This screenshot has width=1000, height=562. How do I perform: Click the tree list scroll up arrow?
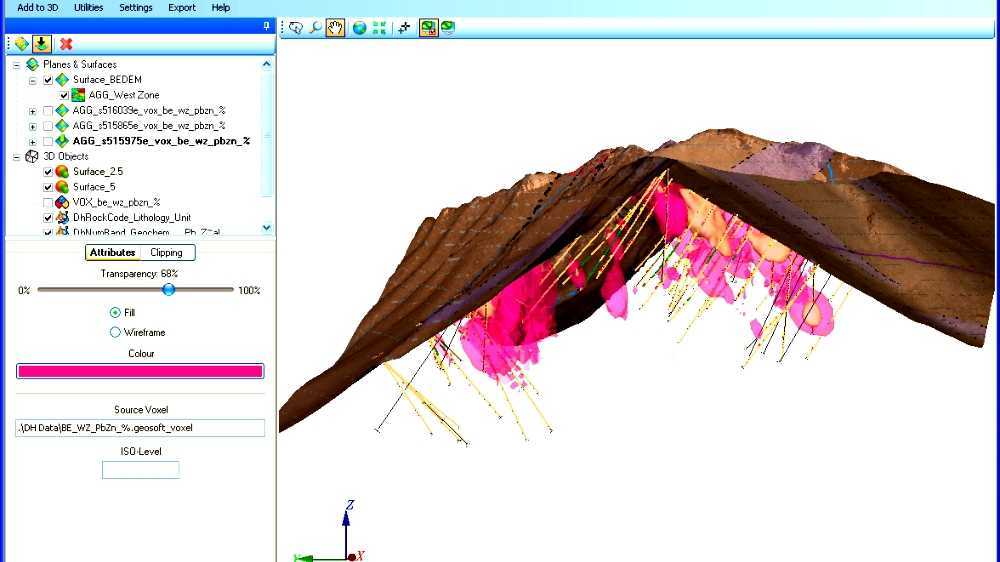(267, 64)
